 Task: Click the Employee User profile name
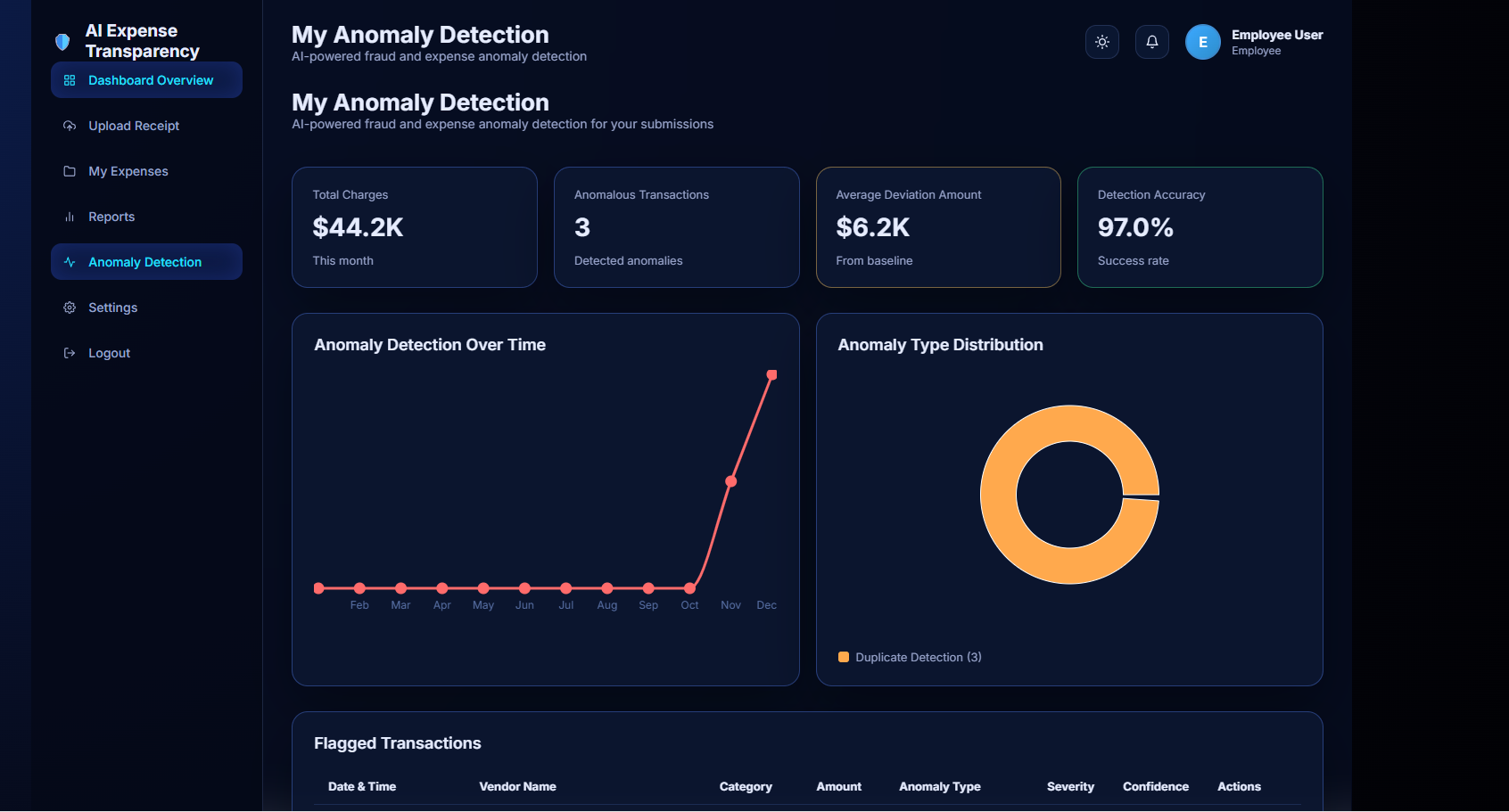[1277, 35]
